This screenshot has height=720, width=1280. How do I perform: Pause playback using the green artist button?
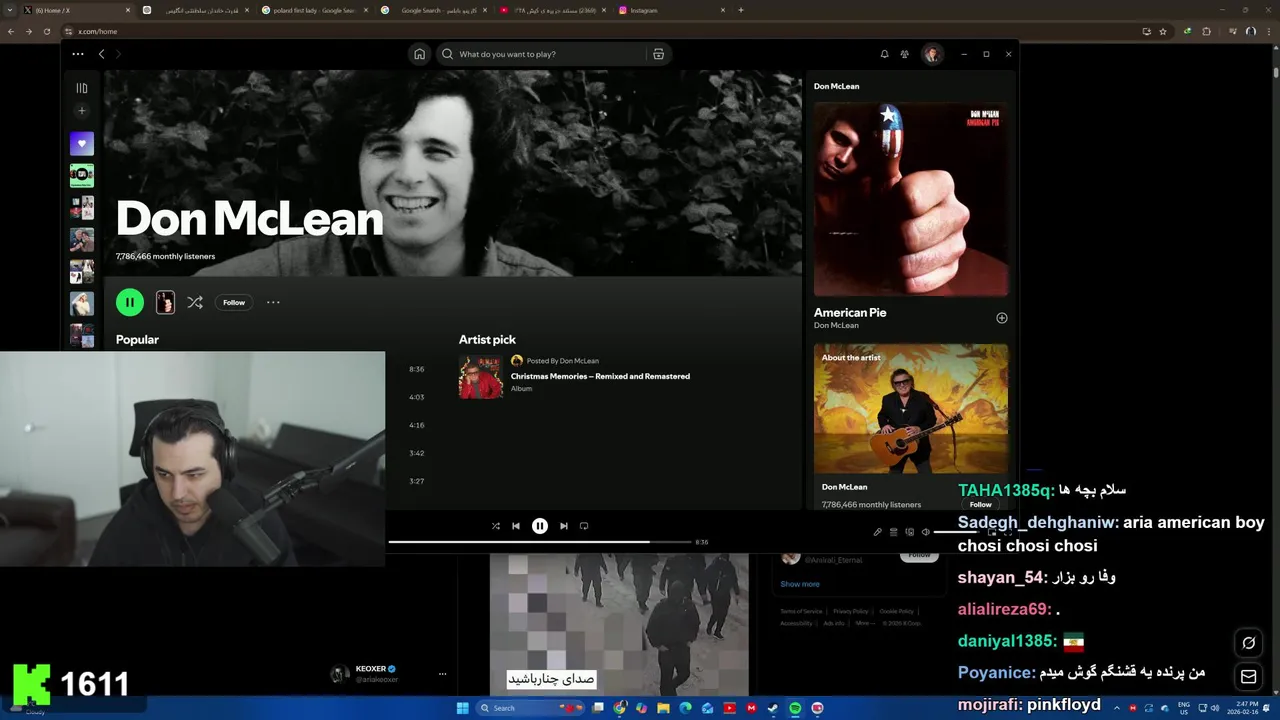click(129, 302)
